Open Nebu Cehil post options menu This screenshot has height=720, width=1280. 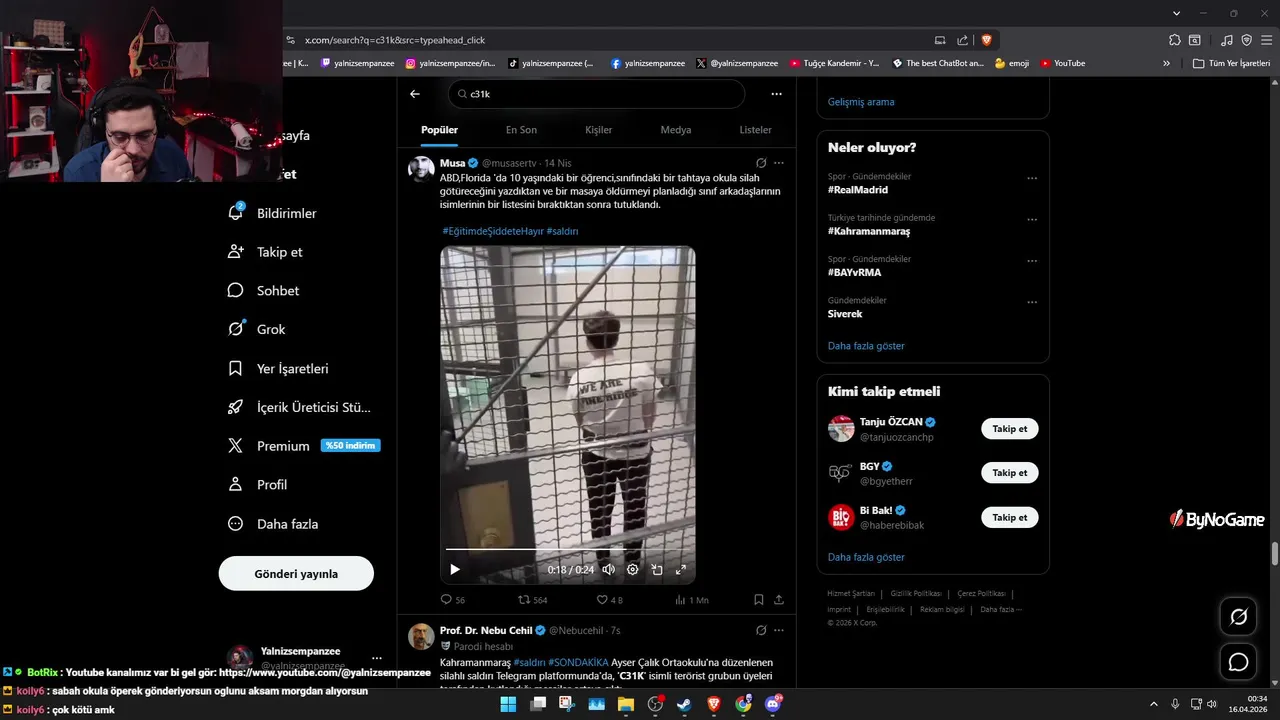coord(779,630)
